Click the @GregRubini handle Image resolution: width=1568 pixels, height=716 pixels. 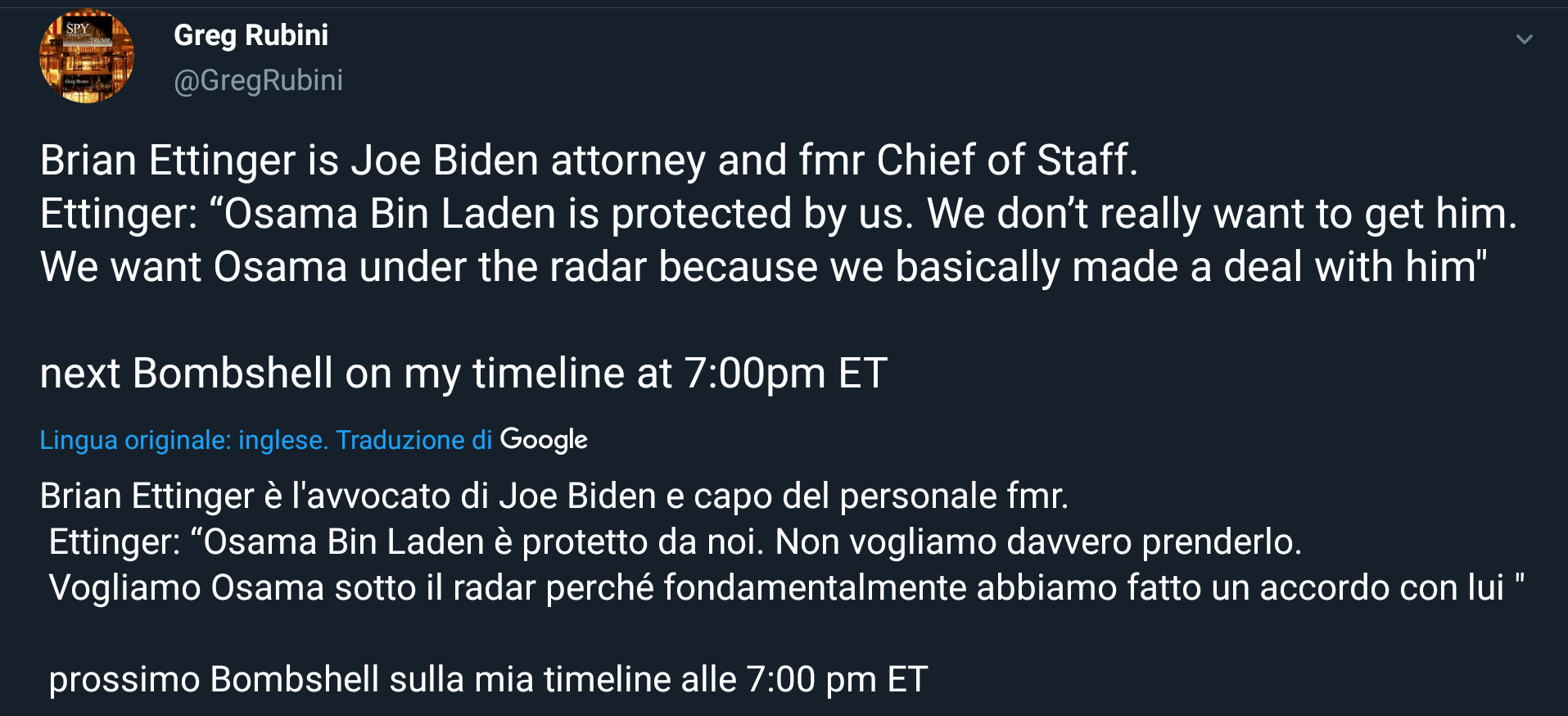258,80
